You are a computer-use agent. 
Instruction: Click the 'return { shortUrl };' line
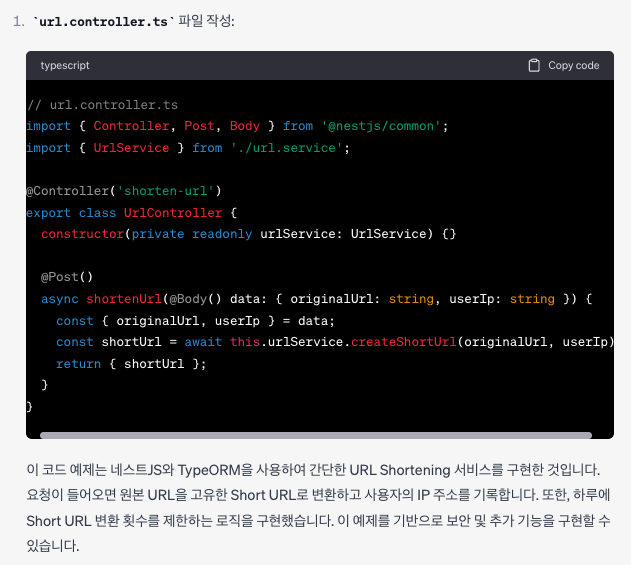tap(131, 364)
